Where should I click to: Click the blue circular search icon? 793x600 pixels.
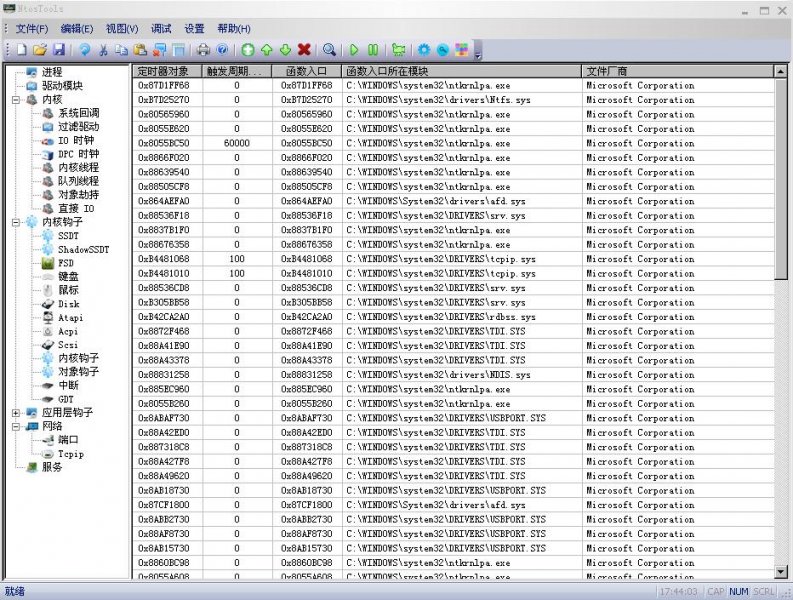coord(443,50)
